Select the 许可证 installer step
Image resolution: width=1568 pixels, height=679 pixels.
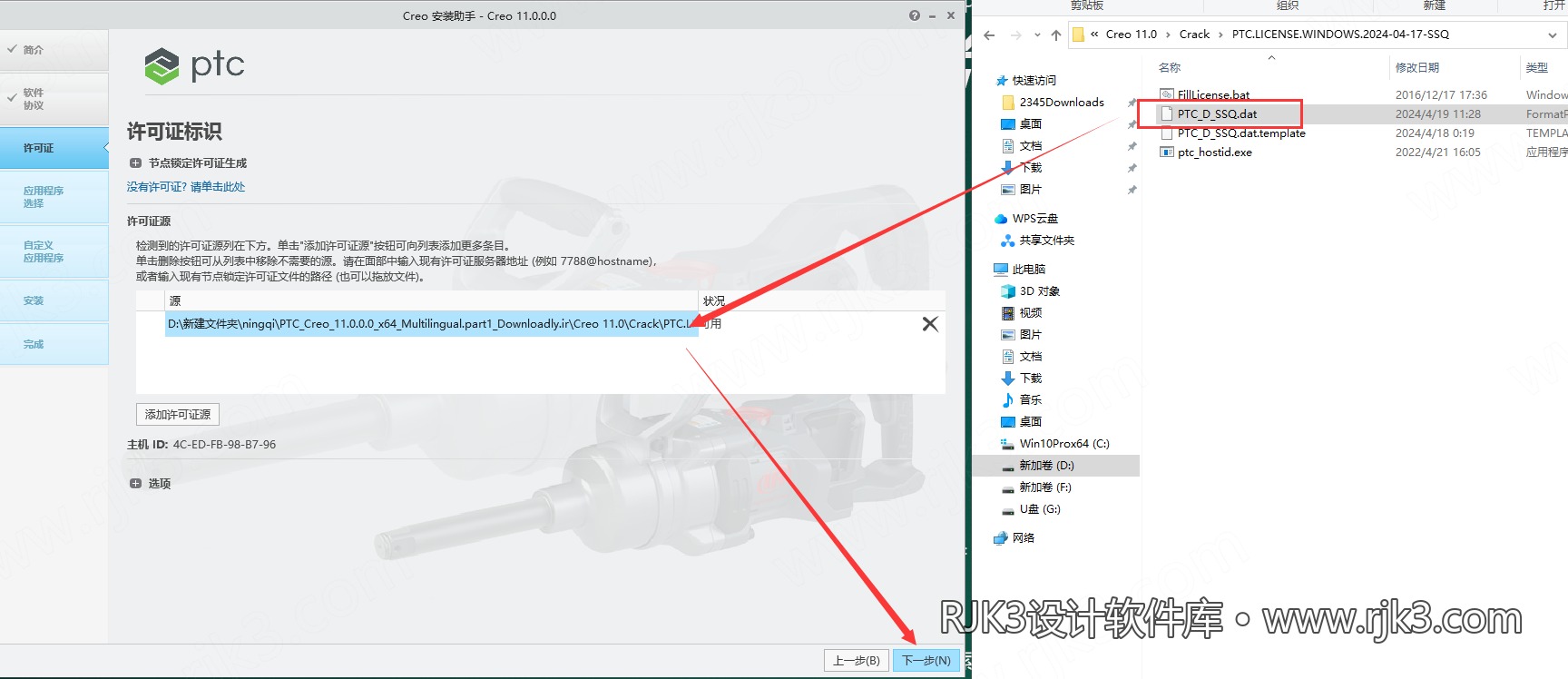54,148
